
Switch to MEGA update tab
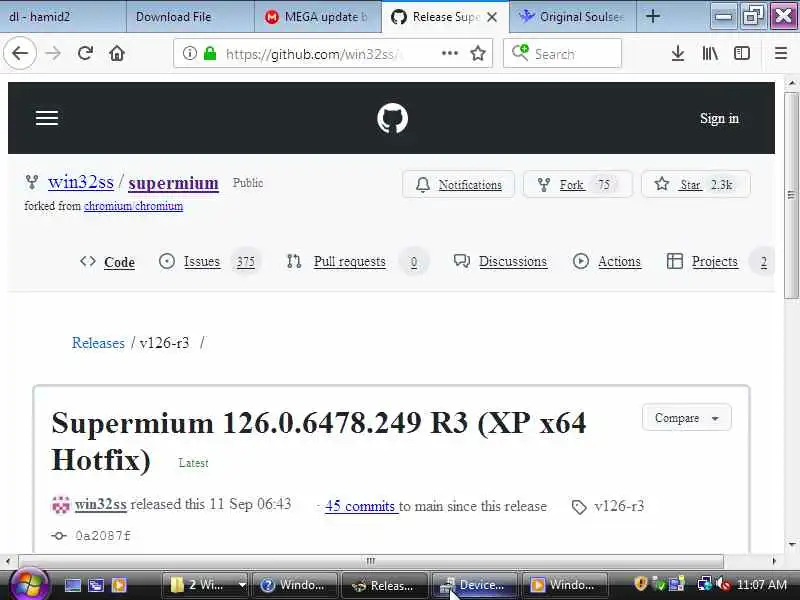pos(318,17)
